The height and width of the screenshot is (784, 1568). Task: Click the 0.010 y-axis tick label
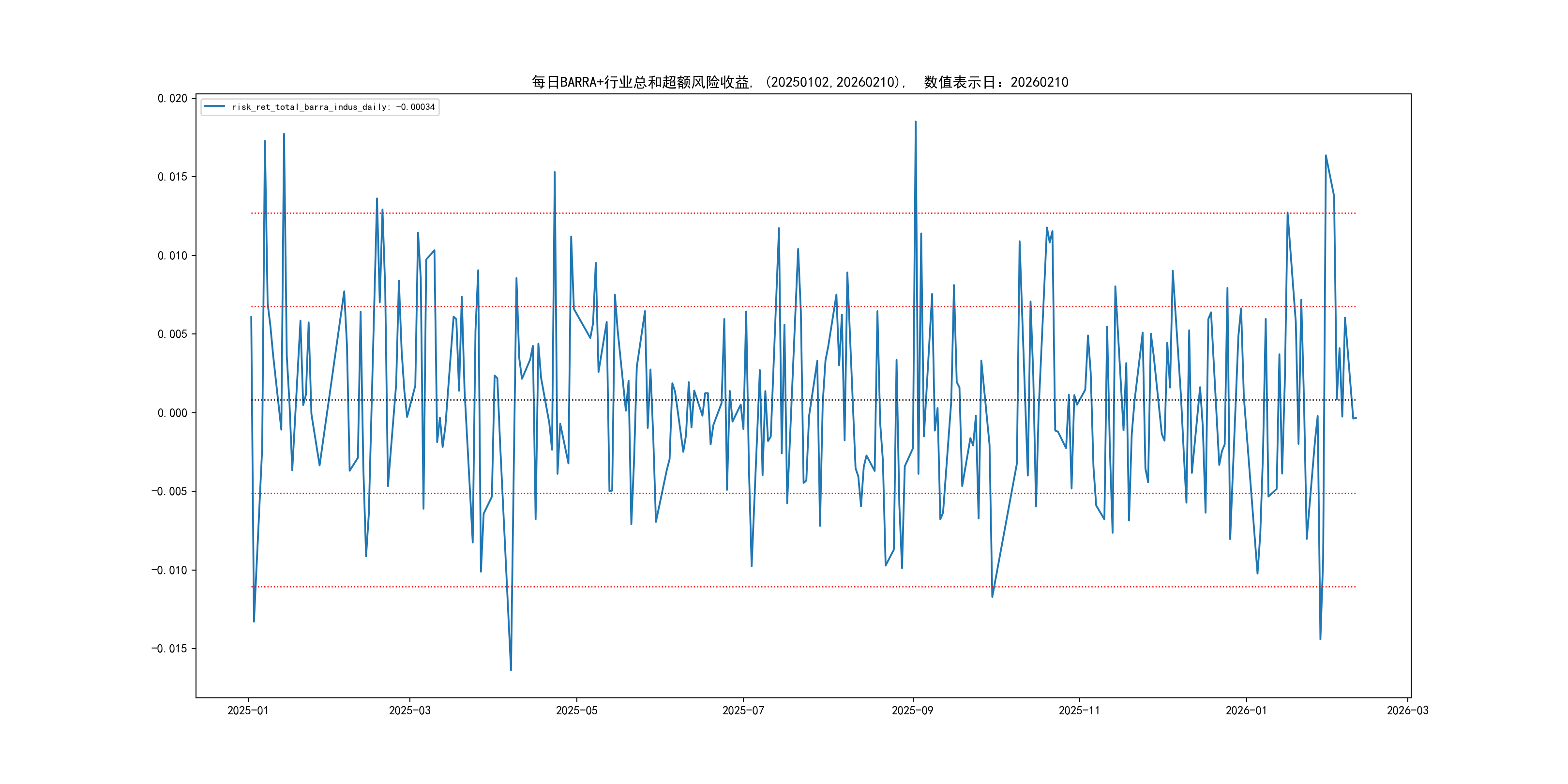(172, 256)
